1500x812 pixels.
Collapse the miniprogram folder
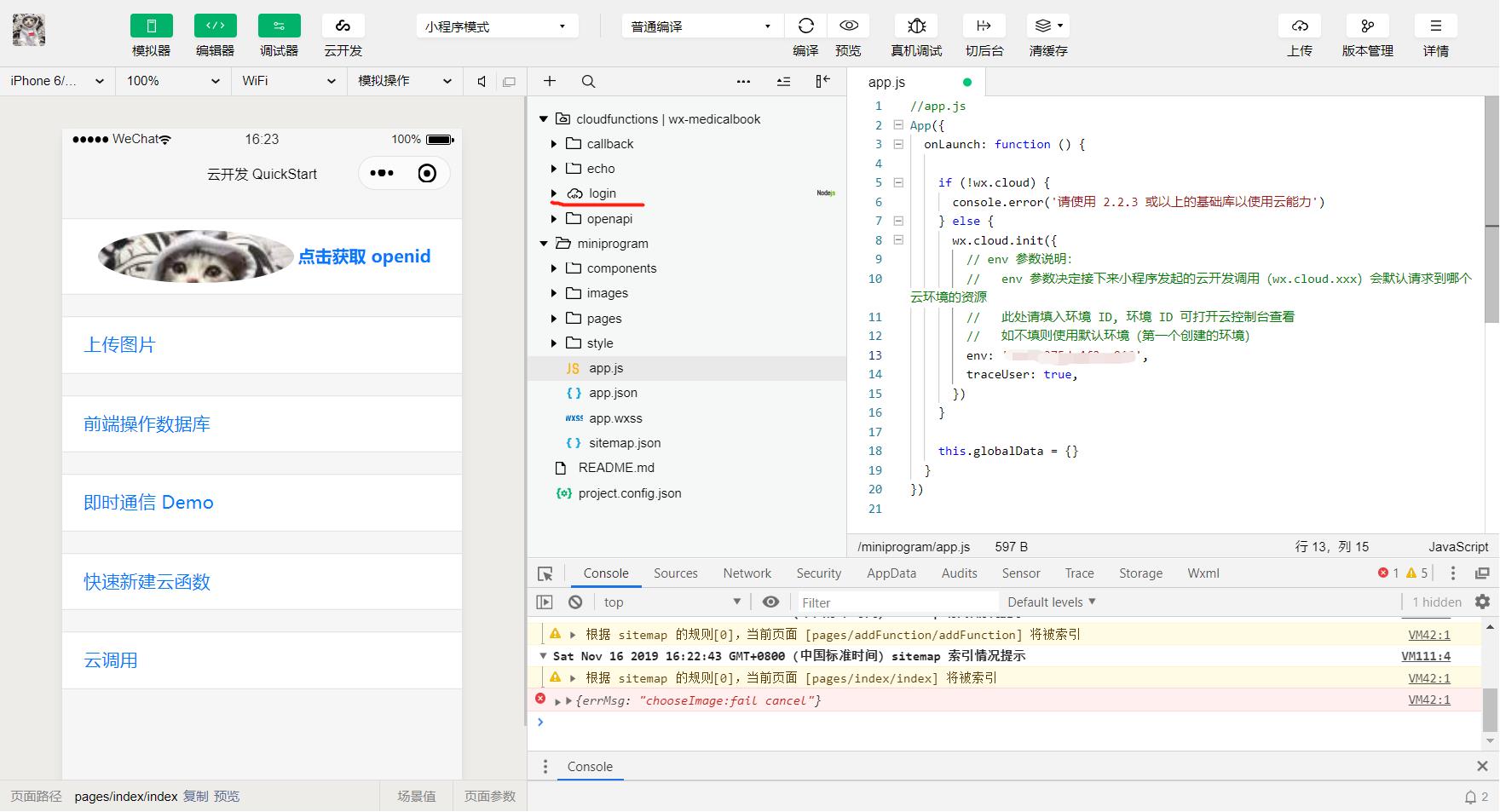click(543, 244)
